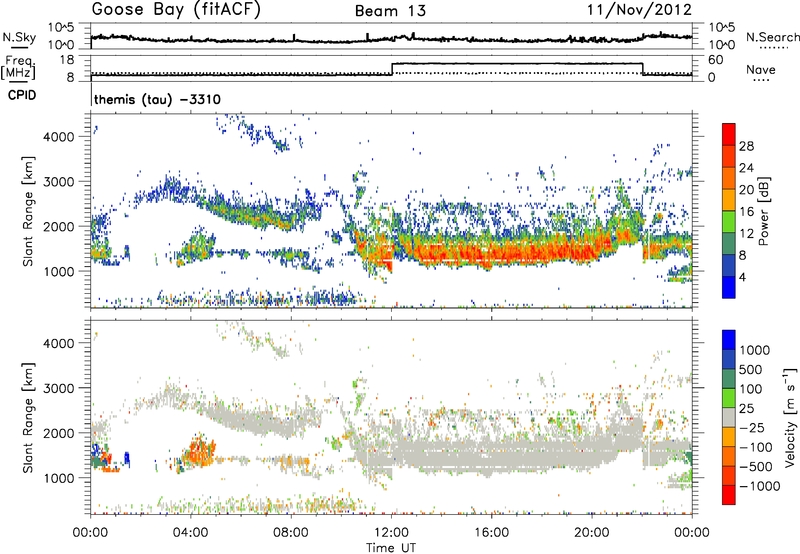The image size is (800, 554).
Task: Click the '16:00' time axis label
Action: [491, 533]
